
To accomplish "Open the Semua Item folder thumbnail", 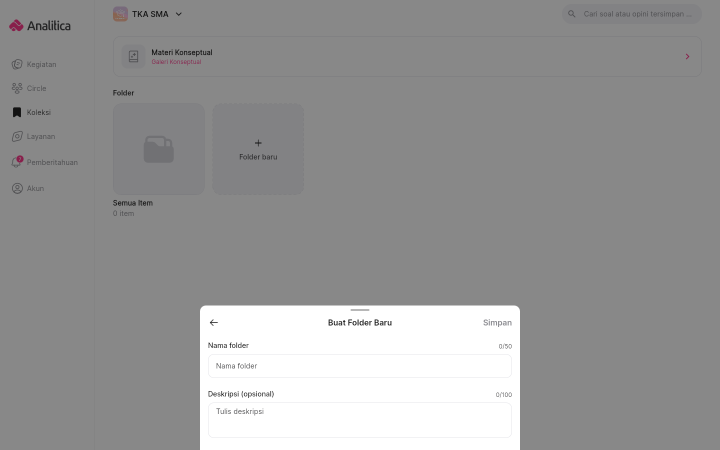I will pos(159,149).
